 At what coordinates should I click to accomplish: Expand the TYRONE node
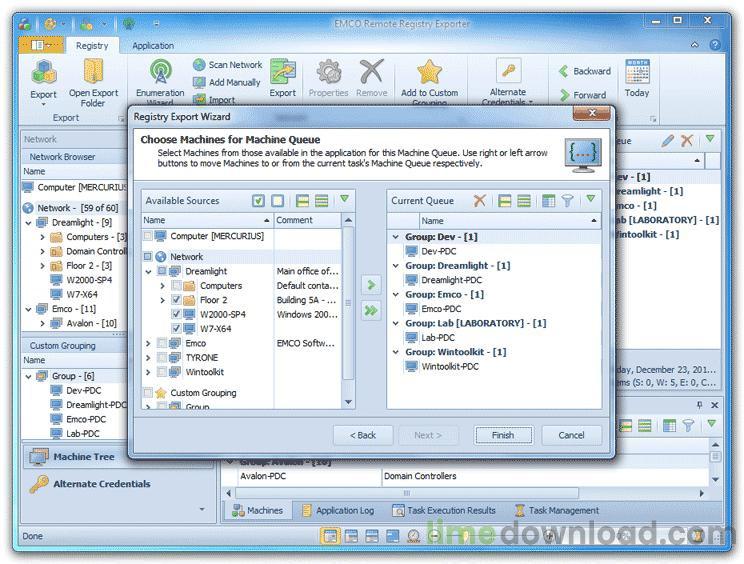(x=148, y=357)
